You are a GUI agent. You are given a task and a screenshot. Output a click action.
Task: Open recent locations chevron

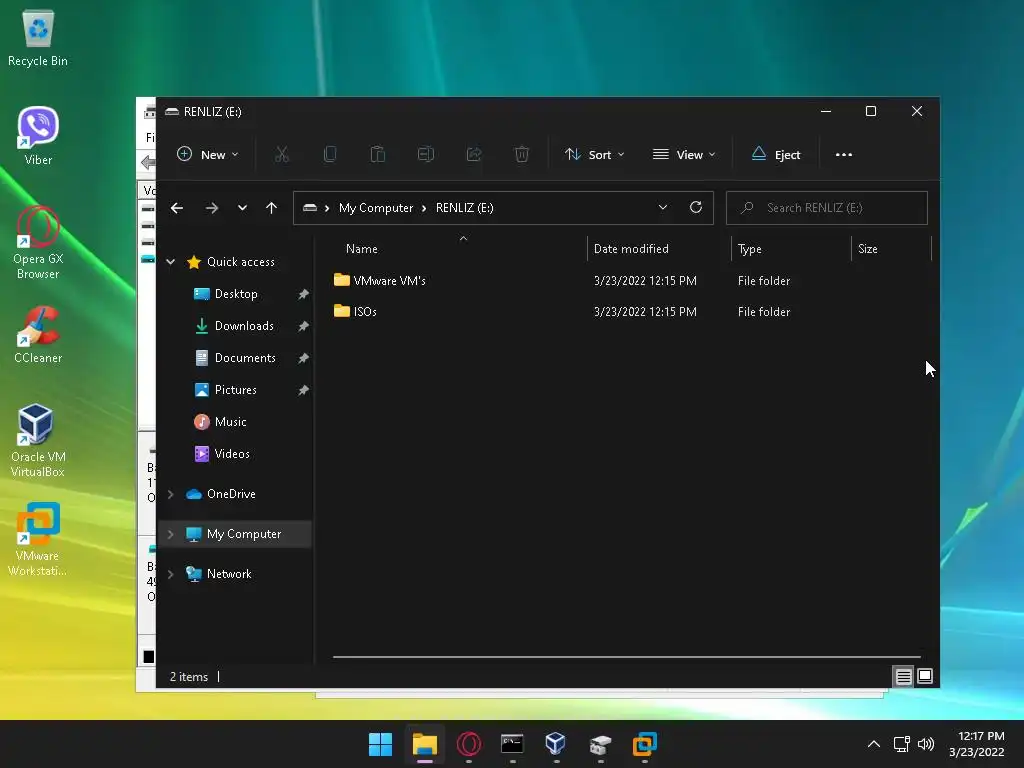(242, 208)
